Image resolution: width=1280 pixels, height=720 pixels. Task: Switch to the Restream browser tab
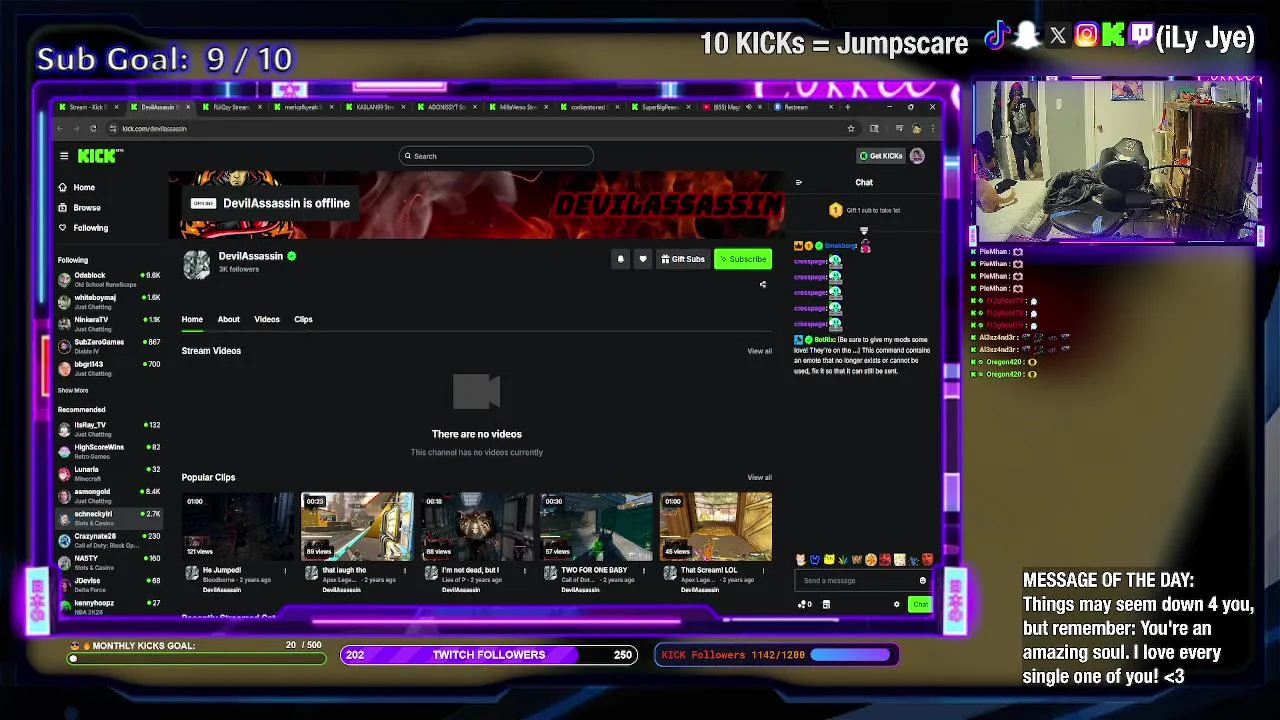pyautogui.click(x=804, y=107)
